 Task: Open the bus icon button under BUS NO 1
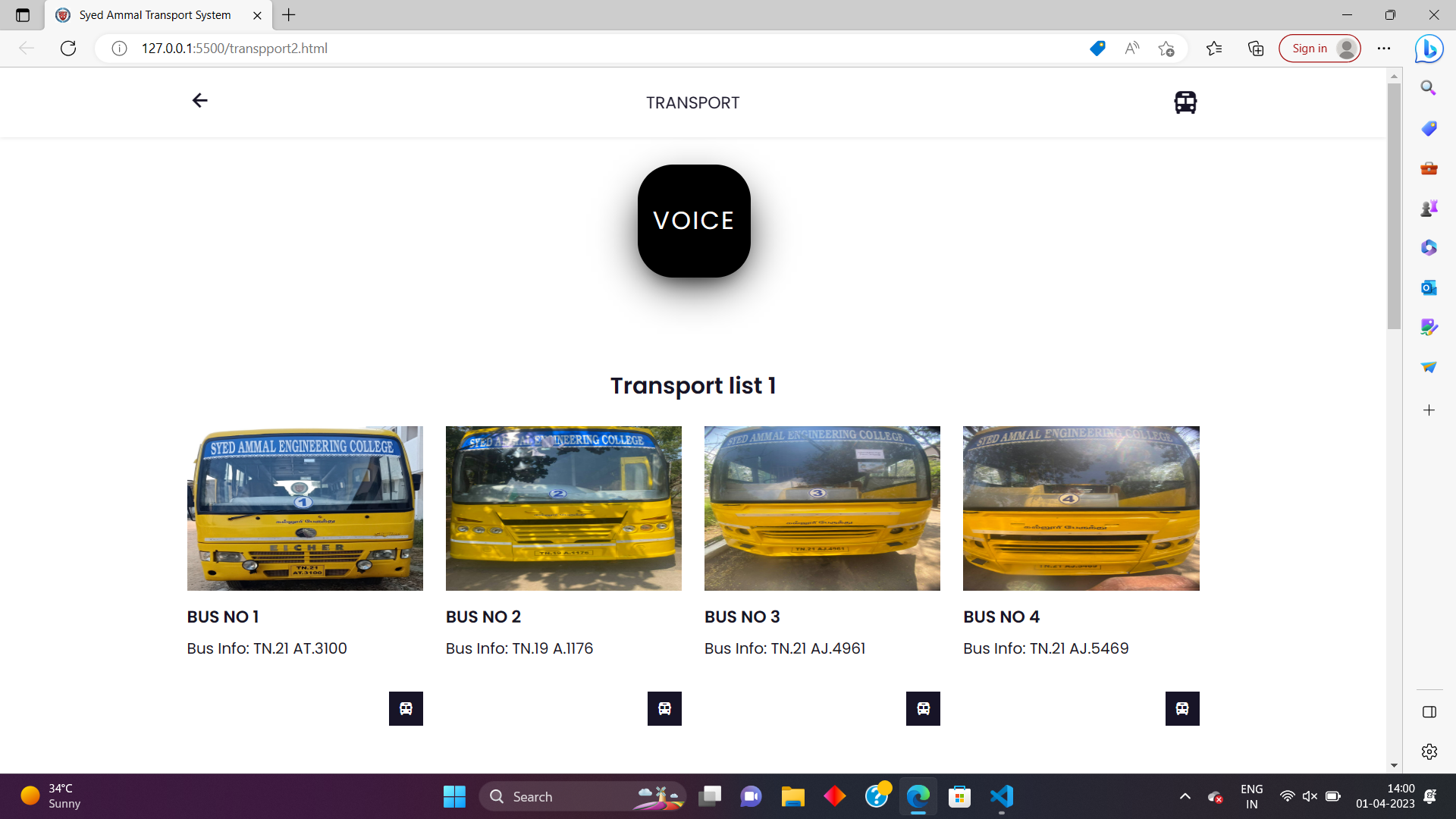406,708
